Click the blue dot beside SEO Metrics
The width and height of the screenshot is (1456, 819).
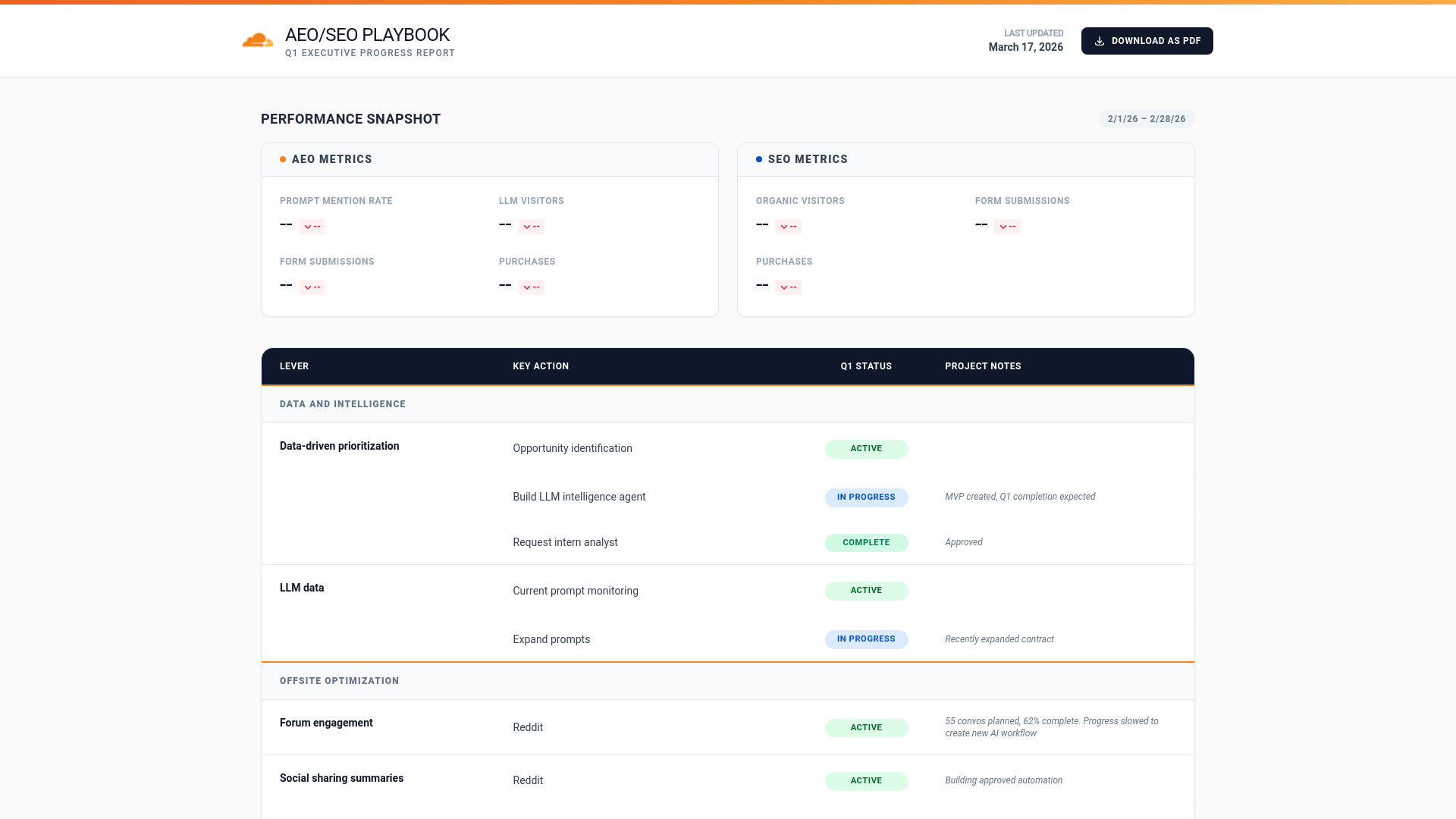[759, 159]
